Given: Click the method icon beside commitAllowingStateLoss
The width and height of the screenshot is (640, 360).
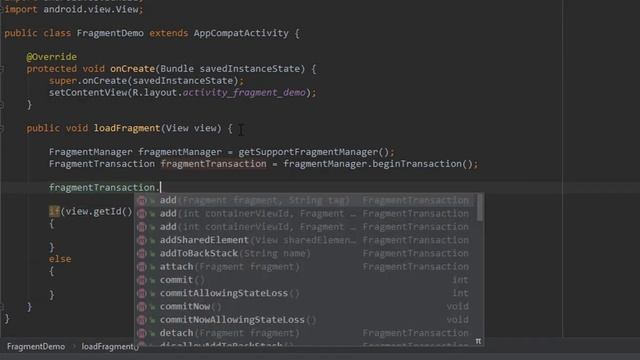Looking at the screenshot, I should click(x=142, y=293).
